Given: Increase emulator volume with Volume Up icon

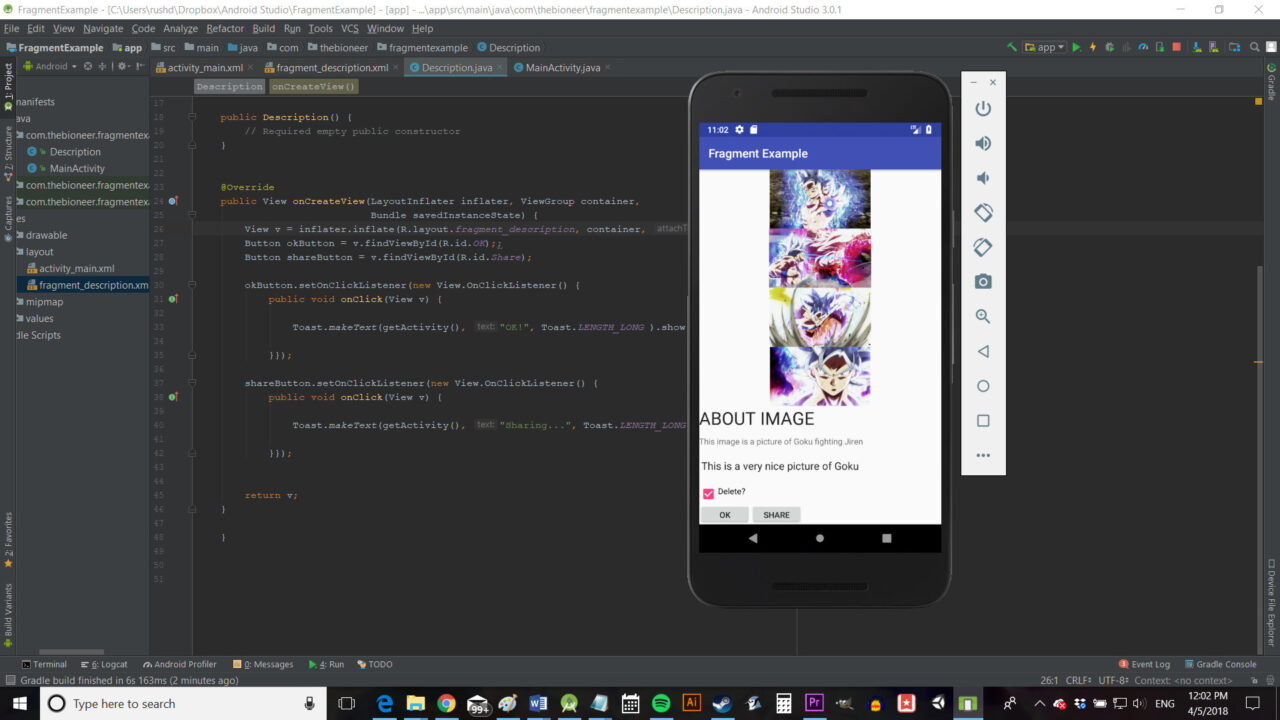Looking at the screenshot, I should [983, 143].
